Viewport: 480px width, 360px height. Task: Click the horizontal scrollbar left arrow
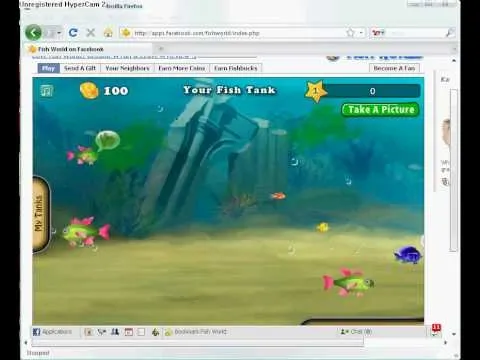coord(26,342)
